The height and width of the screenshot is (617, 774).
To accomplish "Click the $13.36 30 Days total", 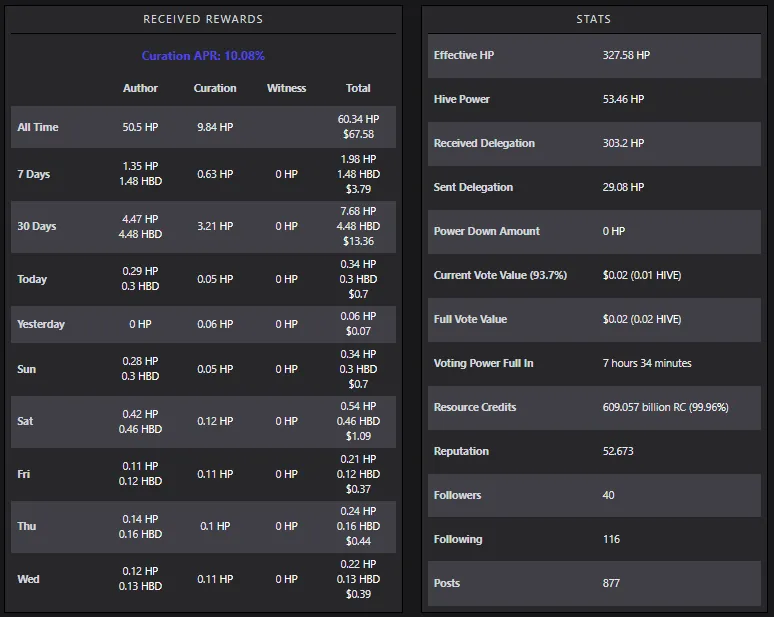I will [358, 241].
